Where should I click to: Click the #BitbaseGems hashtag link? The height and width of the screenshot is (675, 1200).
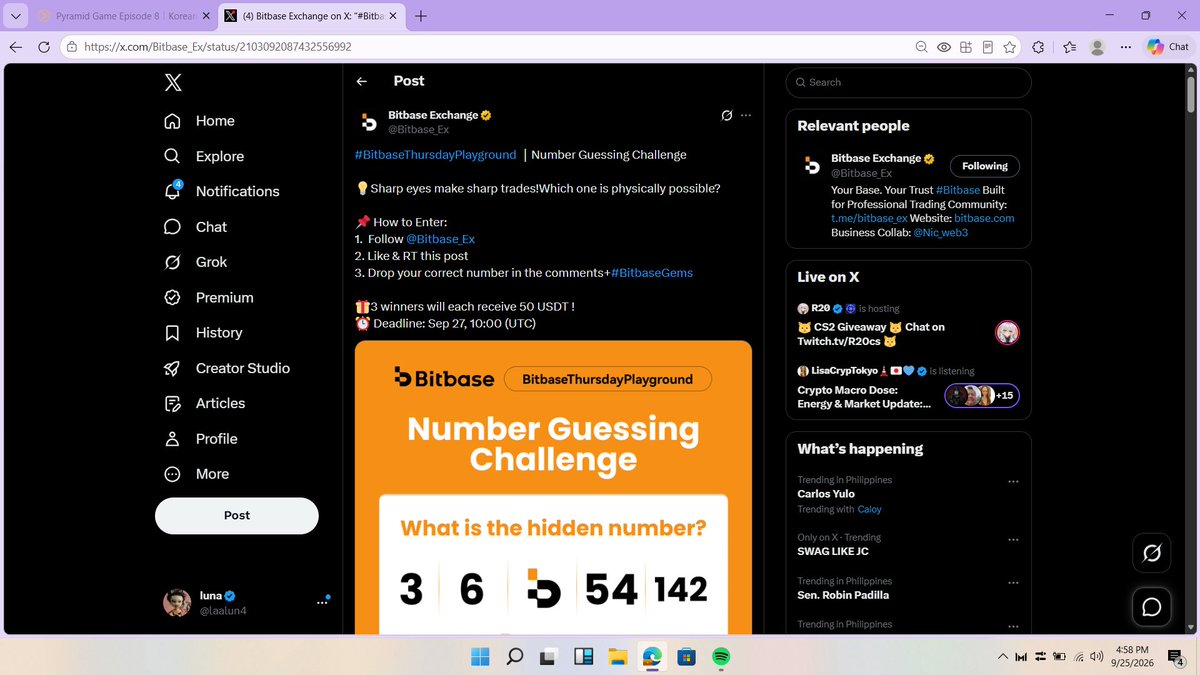point(652,273)
